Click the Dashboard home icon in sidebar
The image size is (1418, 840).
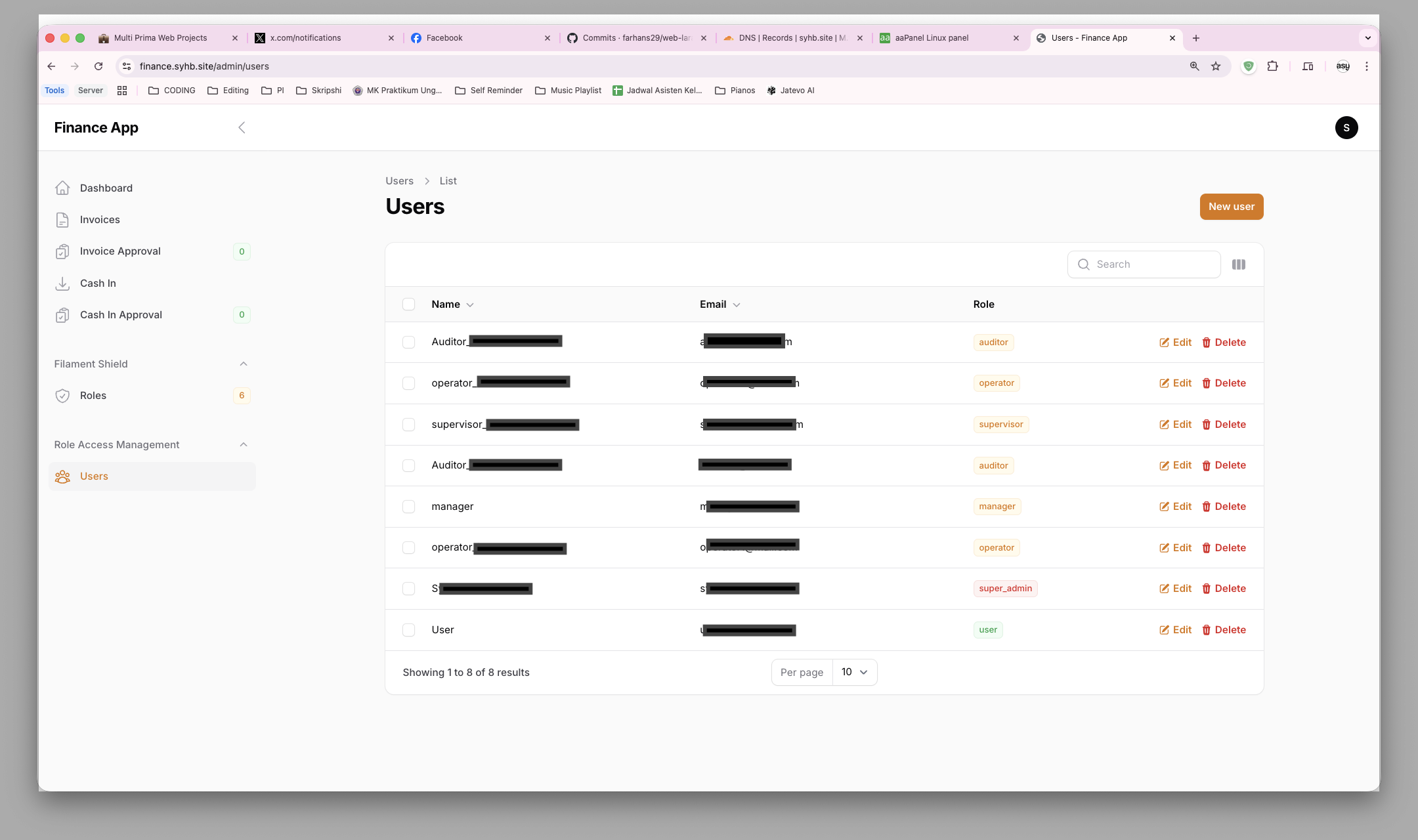62,188
